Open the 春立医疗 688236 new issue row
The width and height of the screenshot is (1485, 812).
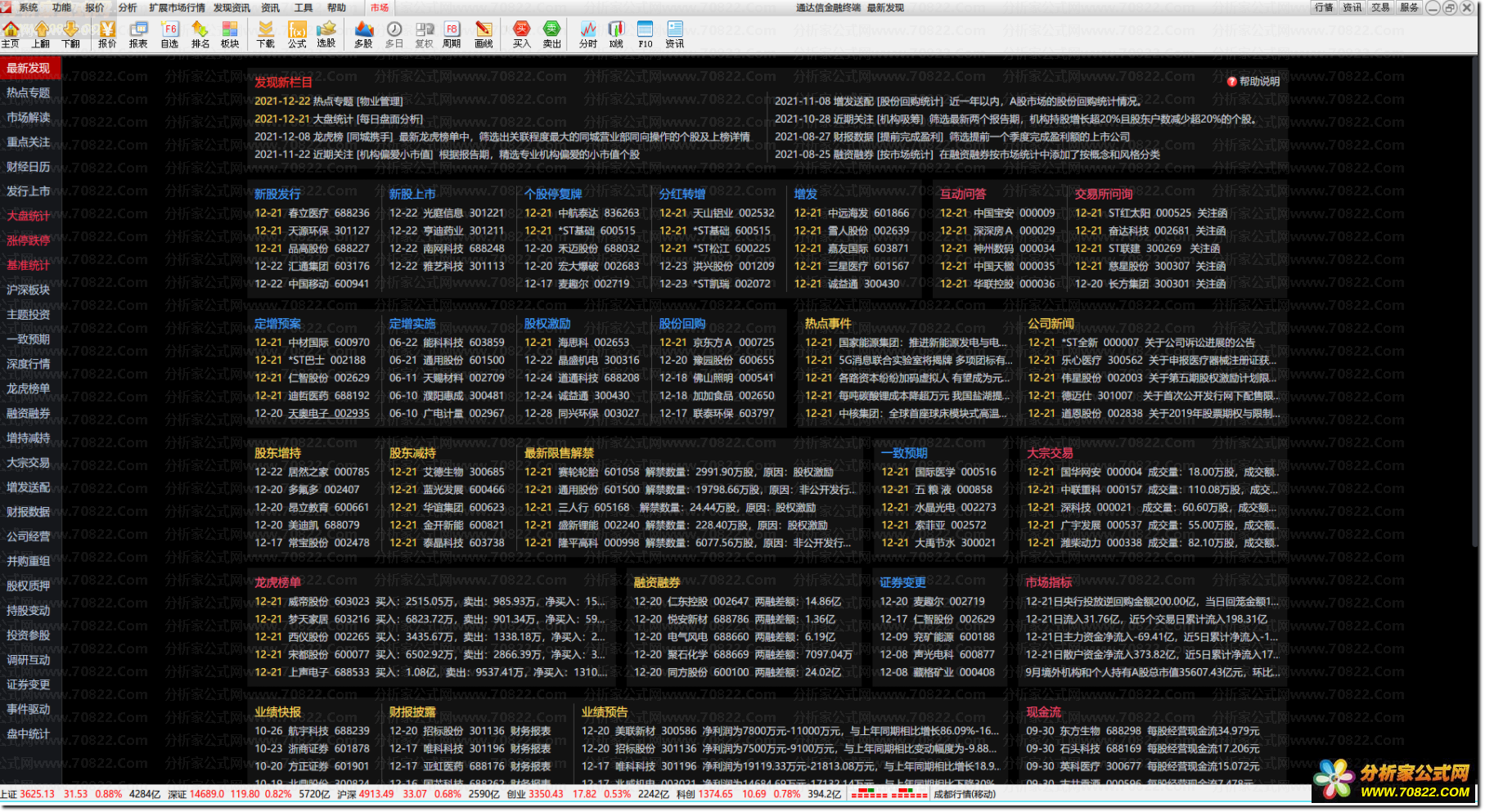312,213
